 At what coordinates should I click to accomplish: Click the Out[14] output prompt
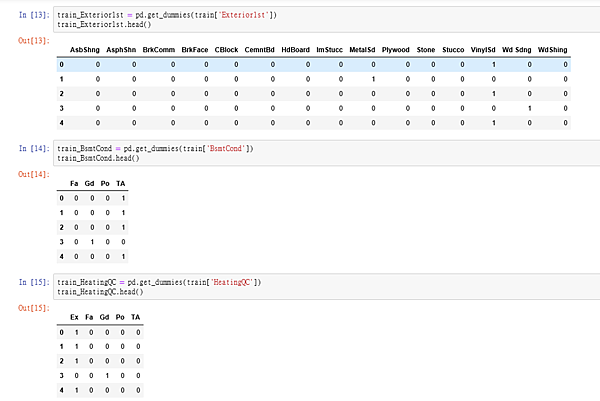coord(34,174)
